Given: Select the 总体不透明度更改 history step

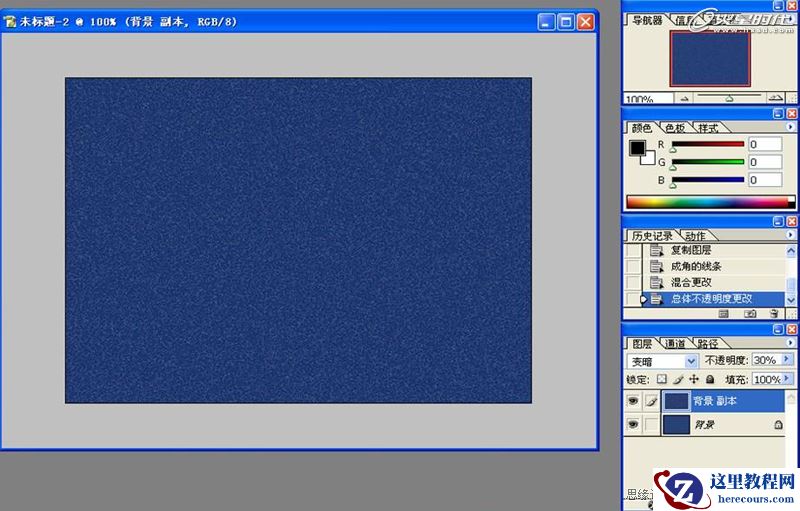Looking at the screenshot, I should pos(712,299).
